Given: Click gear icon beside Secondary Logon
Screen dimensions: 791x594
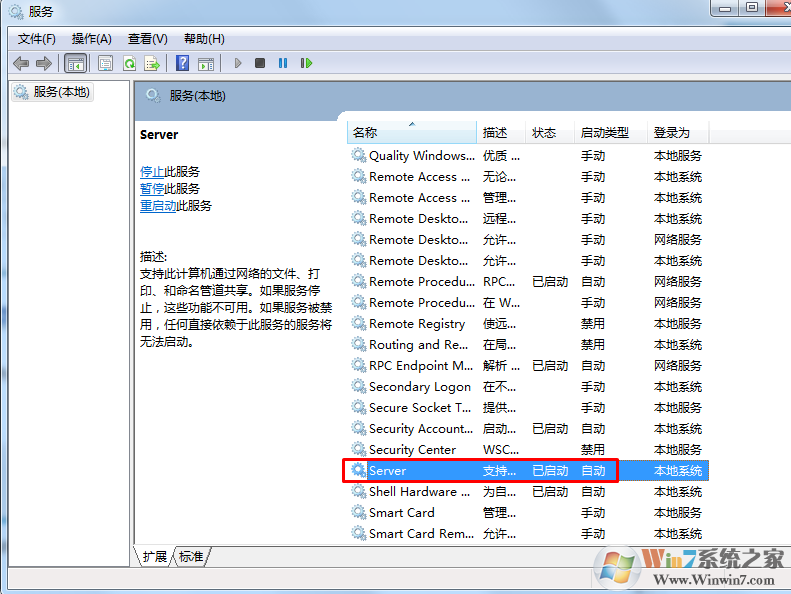Looking at the screenshot, I should (x=359, y=386).
